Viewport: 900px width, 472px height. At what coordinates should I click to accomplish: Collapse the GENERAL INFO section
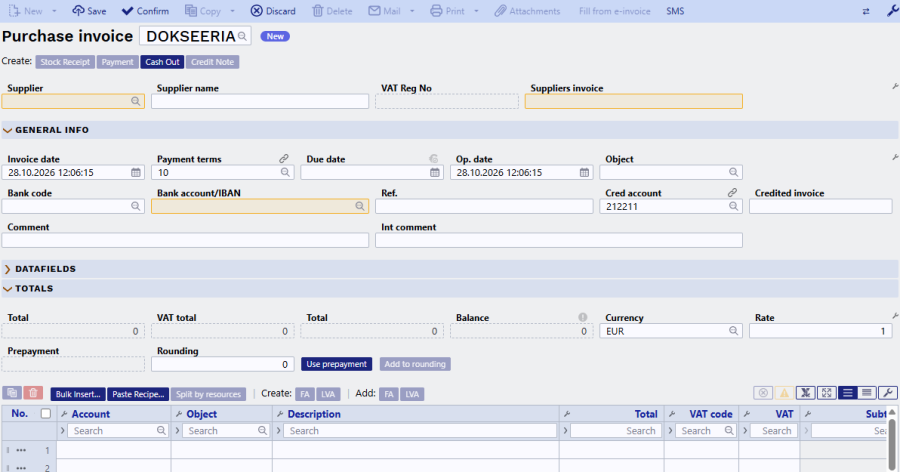coord(7,130)
